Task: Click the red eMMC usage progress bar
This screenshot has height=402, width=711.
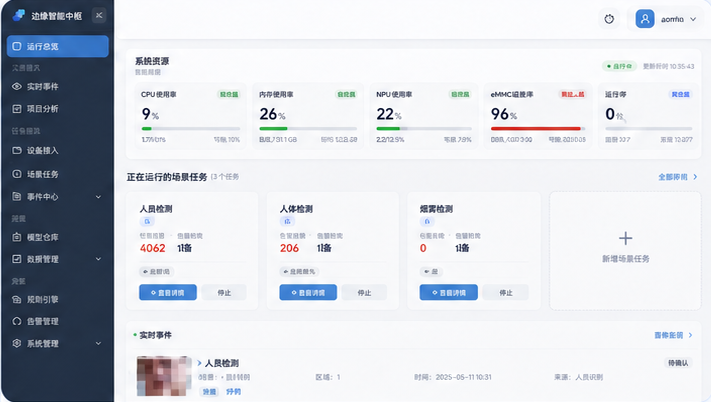Action: point(538,129)
